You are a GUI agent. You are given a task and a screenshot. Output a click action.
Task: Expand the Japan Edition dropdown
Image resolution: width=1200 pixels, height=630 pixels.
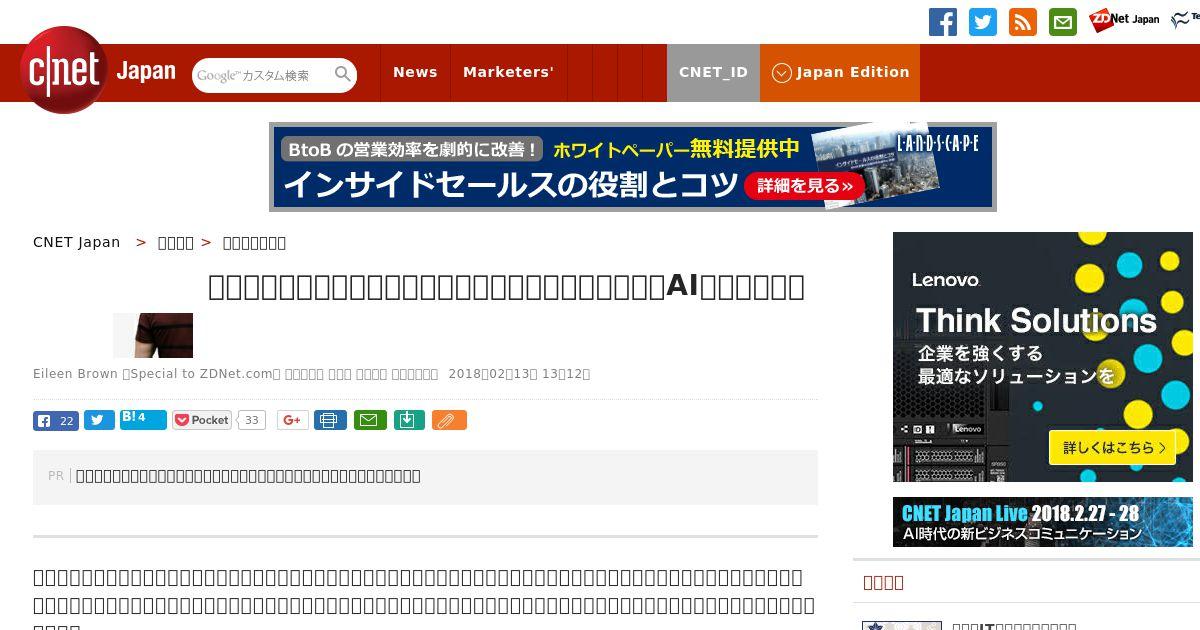840,72
